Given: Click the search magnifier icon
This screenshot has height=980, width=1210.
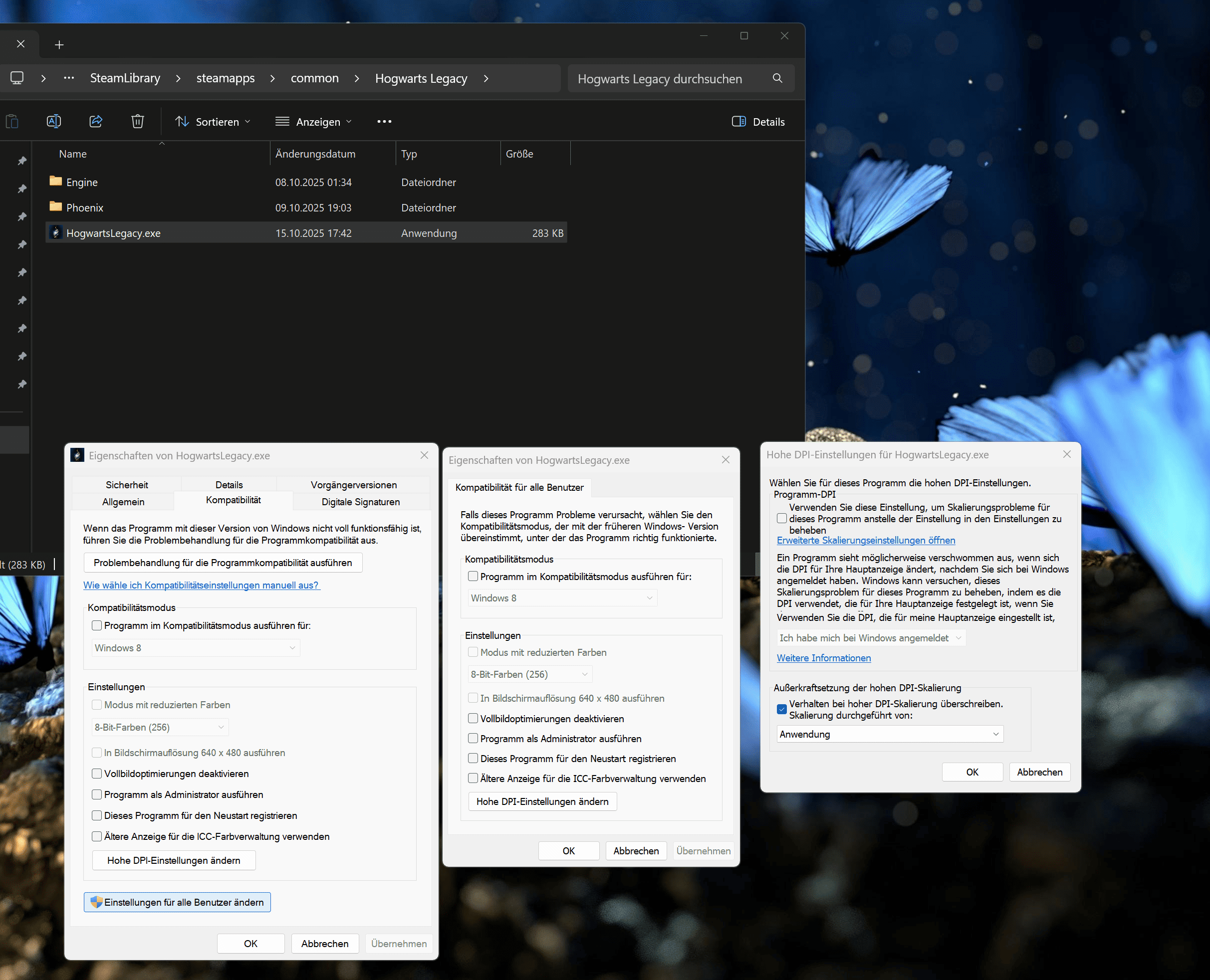Looking at the screenshot, I should [x=777, y=78].
